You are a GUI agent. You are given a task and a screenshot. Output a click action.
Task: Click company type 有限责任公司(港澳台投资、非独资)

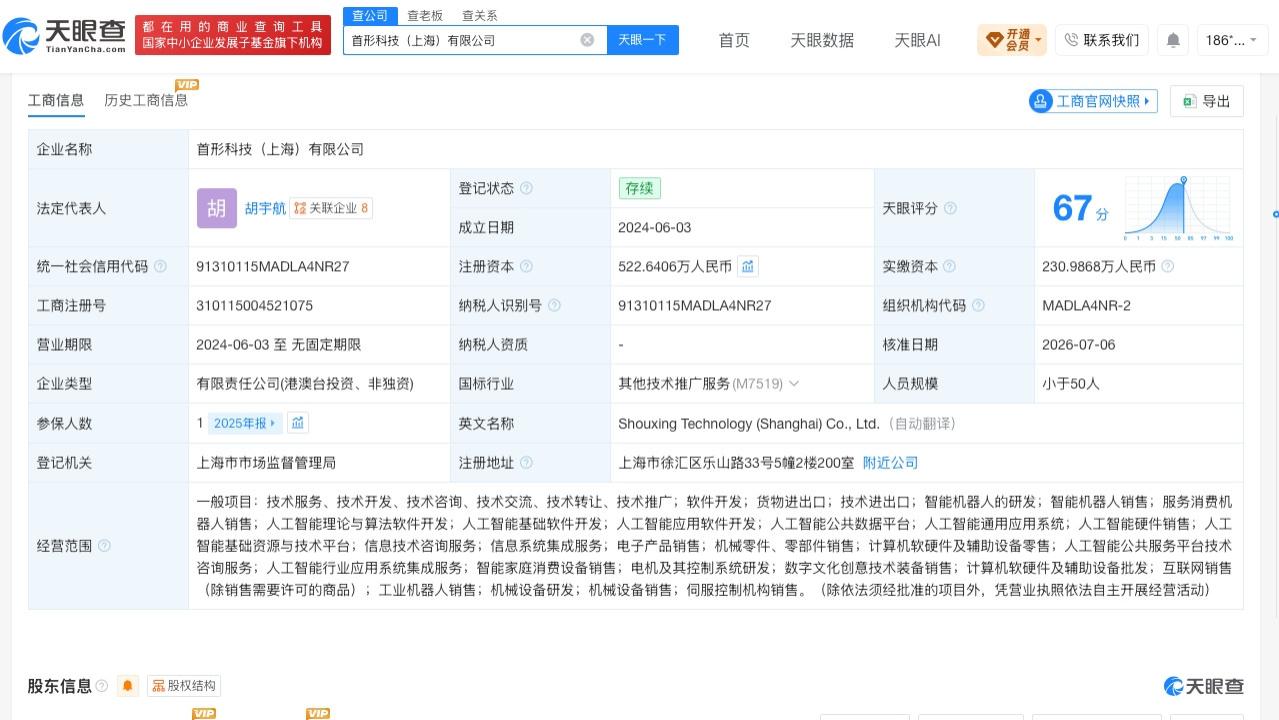pyautogui.click(x=305, y=384)
